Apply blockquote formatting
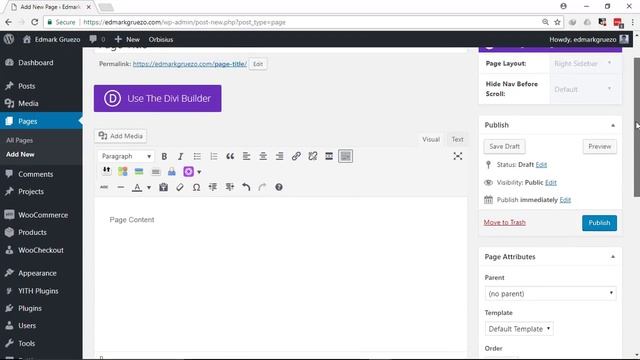 230,156
